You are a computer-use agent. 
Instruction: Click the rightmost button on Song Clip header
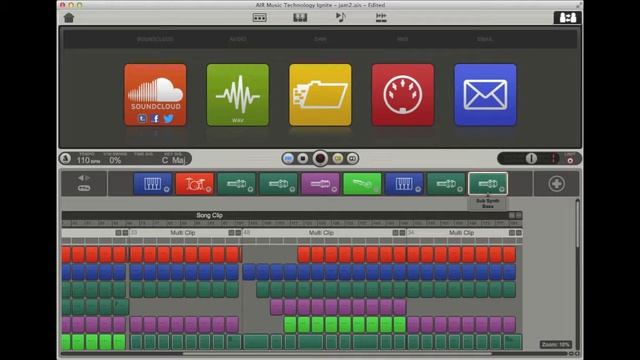coord(518,215)
